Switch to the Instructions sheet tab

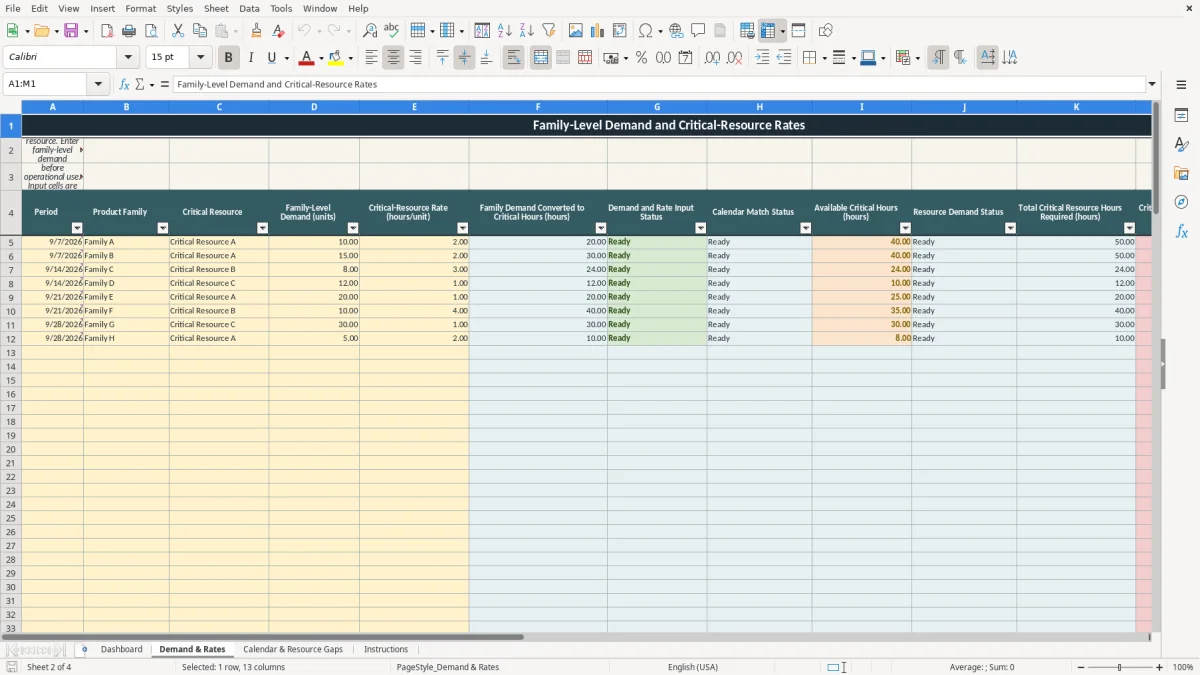point(386,650)
